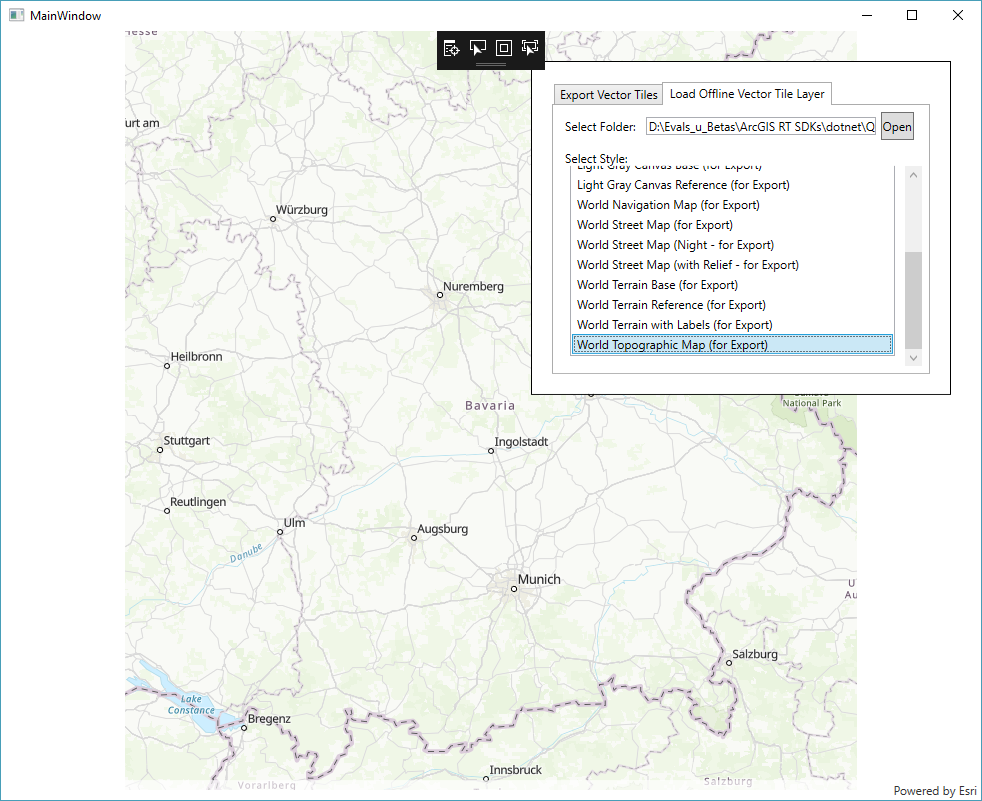Choose Light Gray Canvas Reference style

coord(732,185)
